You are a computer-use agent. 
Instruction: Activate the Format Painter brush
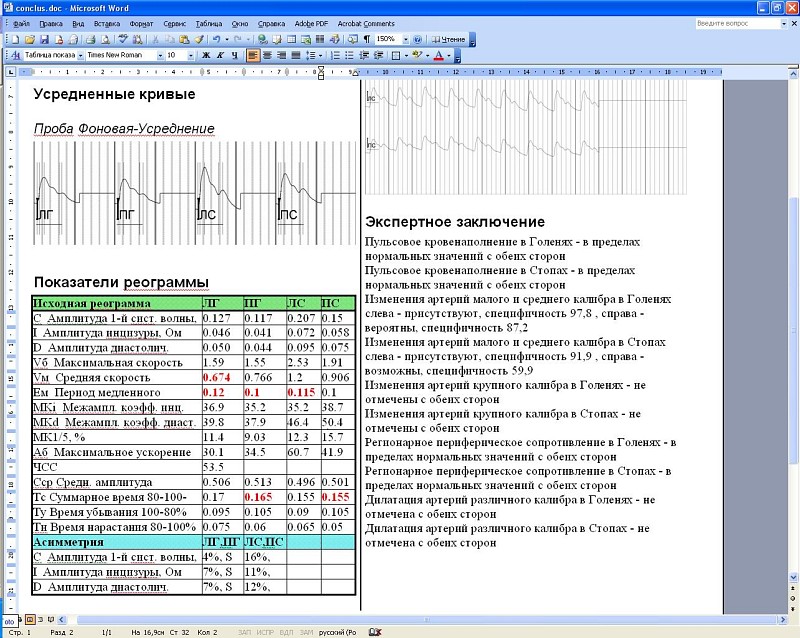tap(199, 39)
